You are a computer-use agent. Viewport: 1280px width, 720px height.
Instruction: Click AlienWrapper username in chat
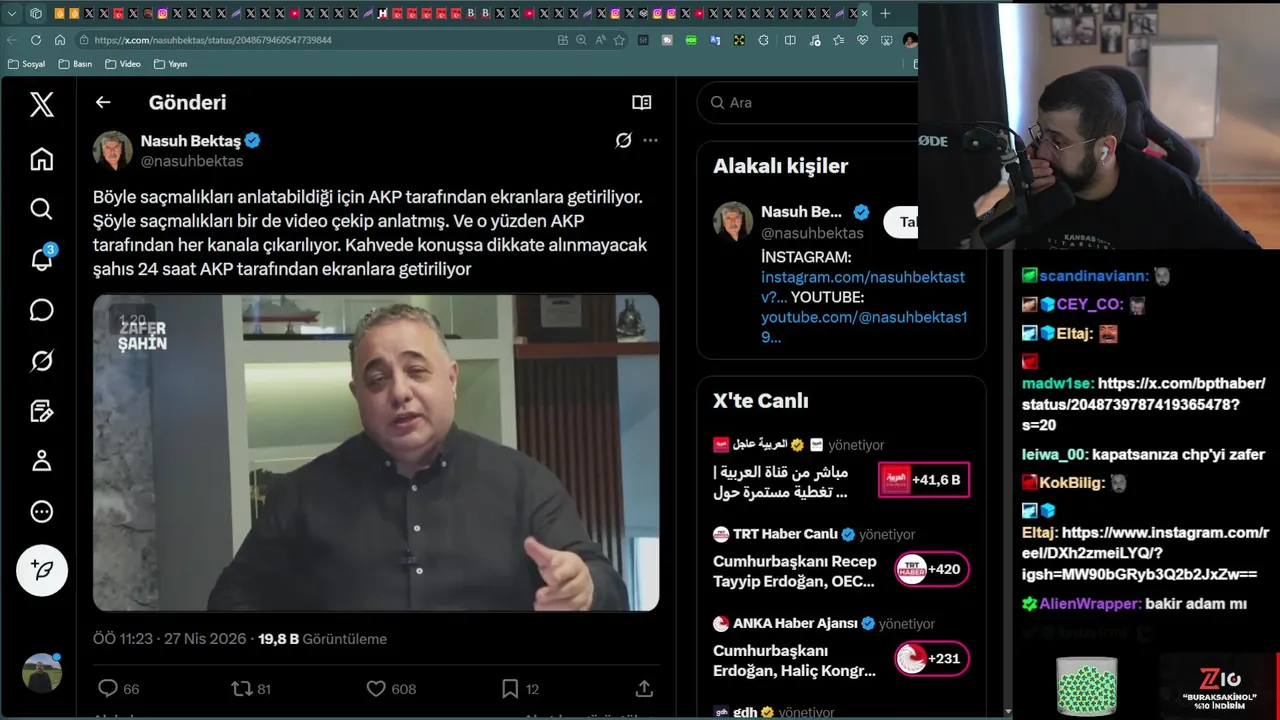(1089, 604)
